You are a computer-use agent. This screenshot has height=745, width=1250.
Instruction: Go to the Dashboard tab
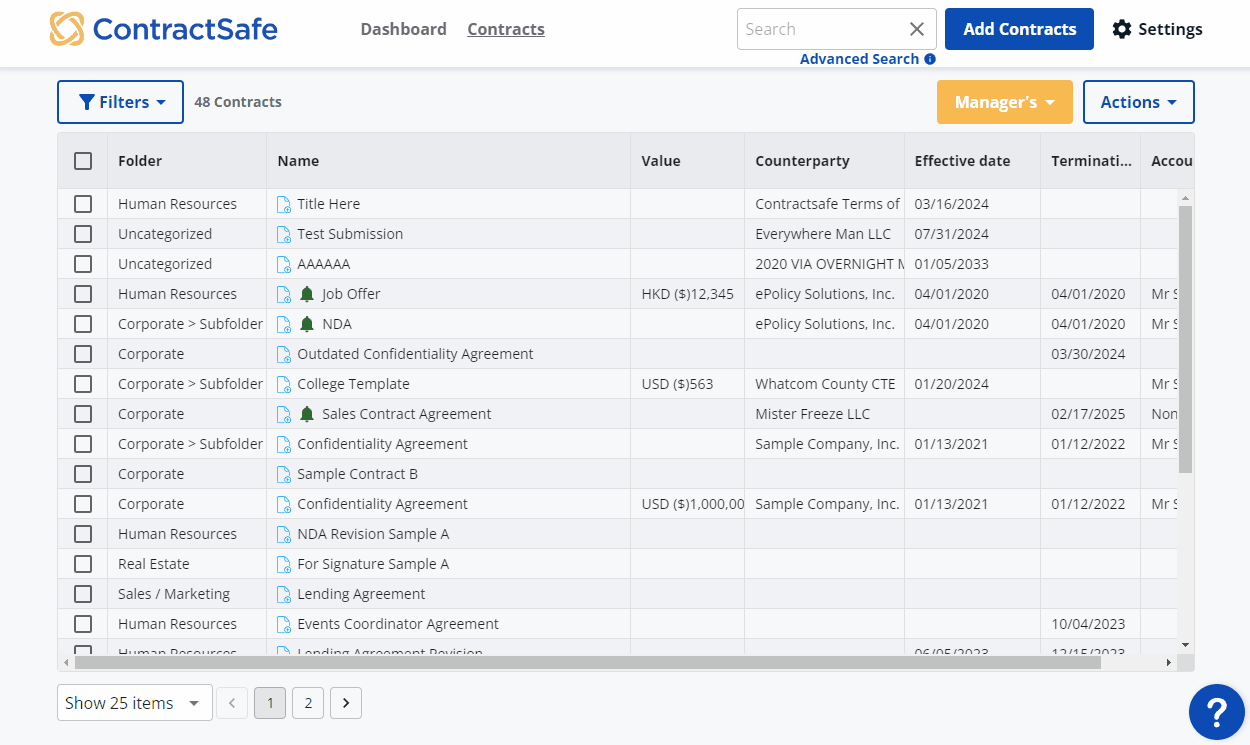[x=403, y=29]
